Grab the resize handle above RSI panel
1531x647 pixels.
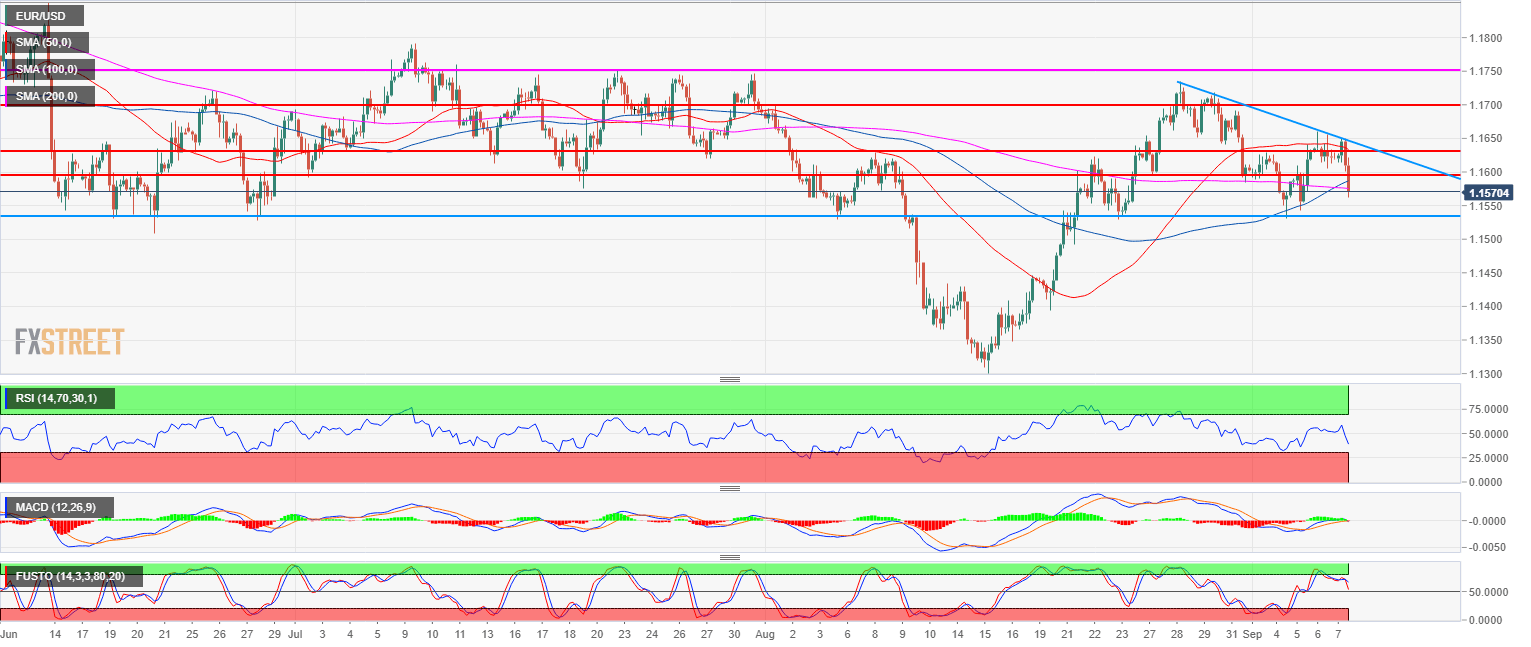coord(729,379)
